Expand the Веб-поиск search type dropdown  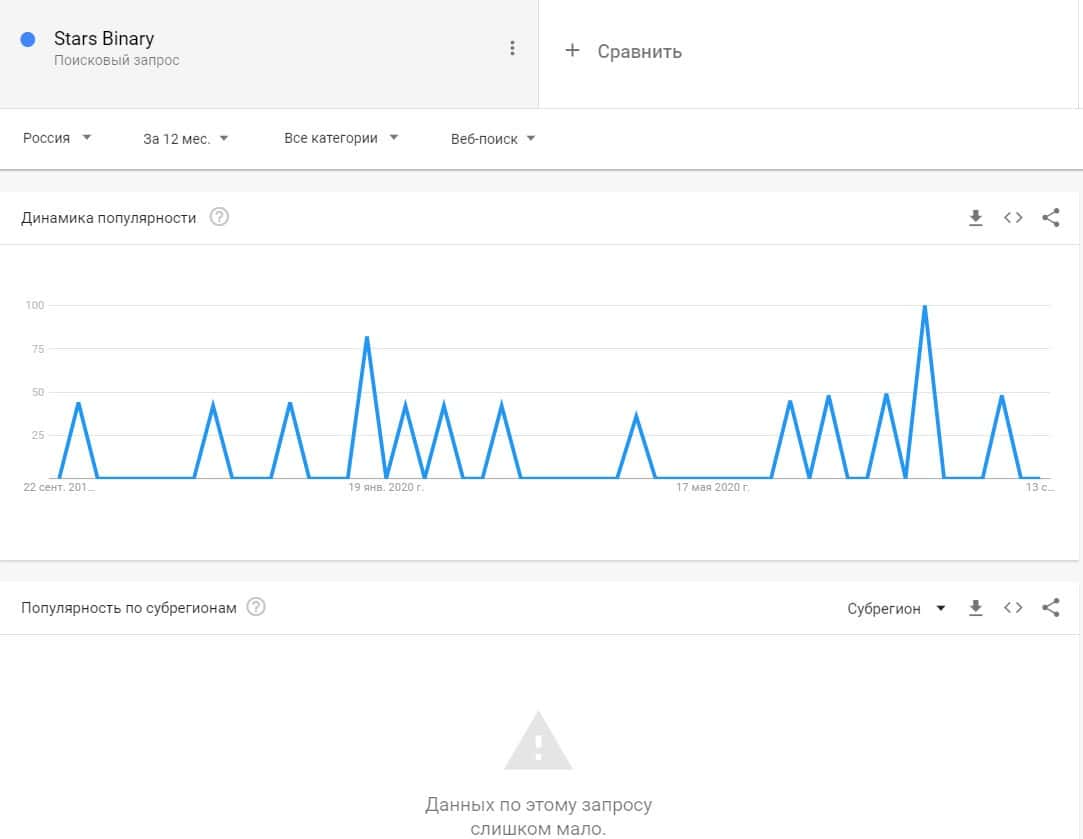pos(493,139)
